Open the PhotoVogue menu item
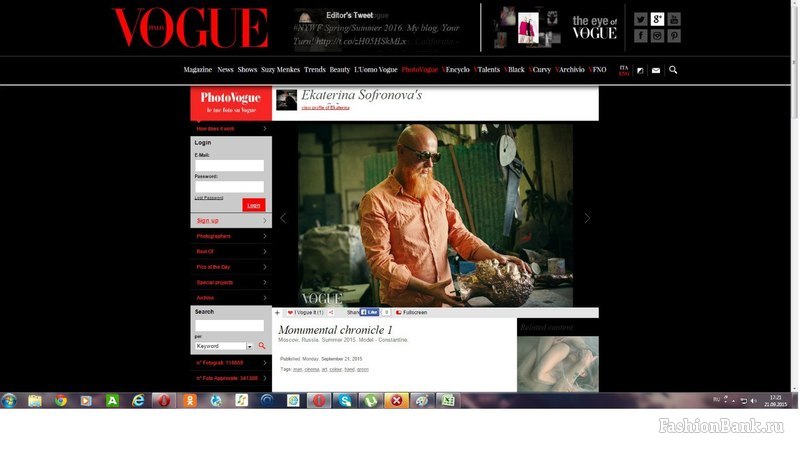 pyautogui.click(x=419, y=69)
